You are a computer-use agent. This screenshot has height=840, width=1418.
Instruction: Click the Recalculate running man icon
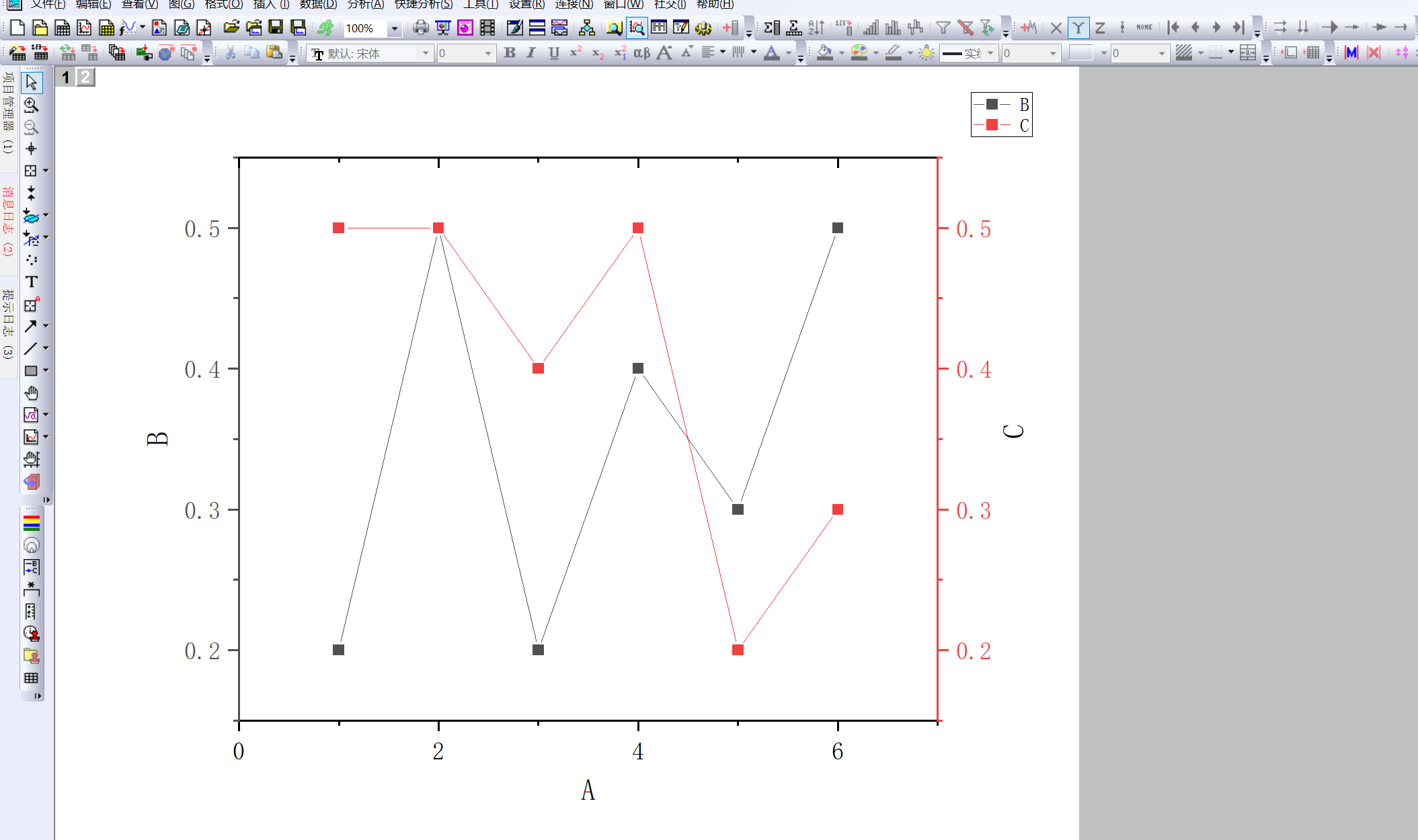pyautogui.click(x=325, y=28)
